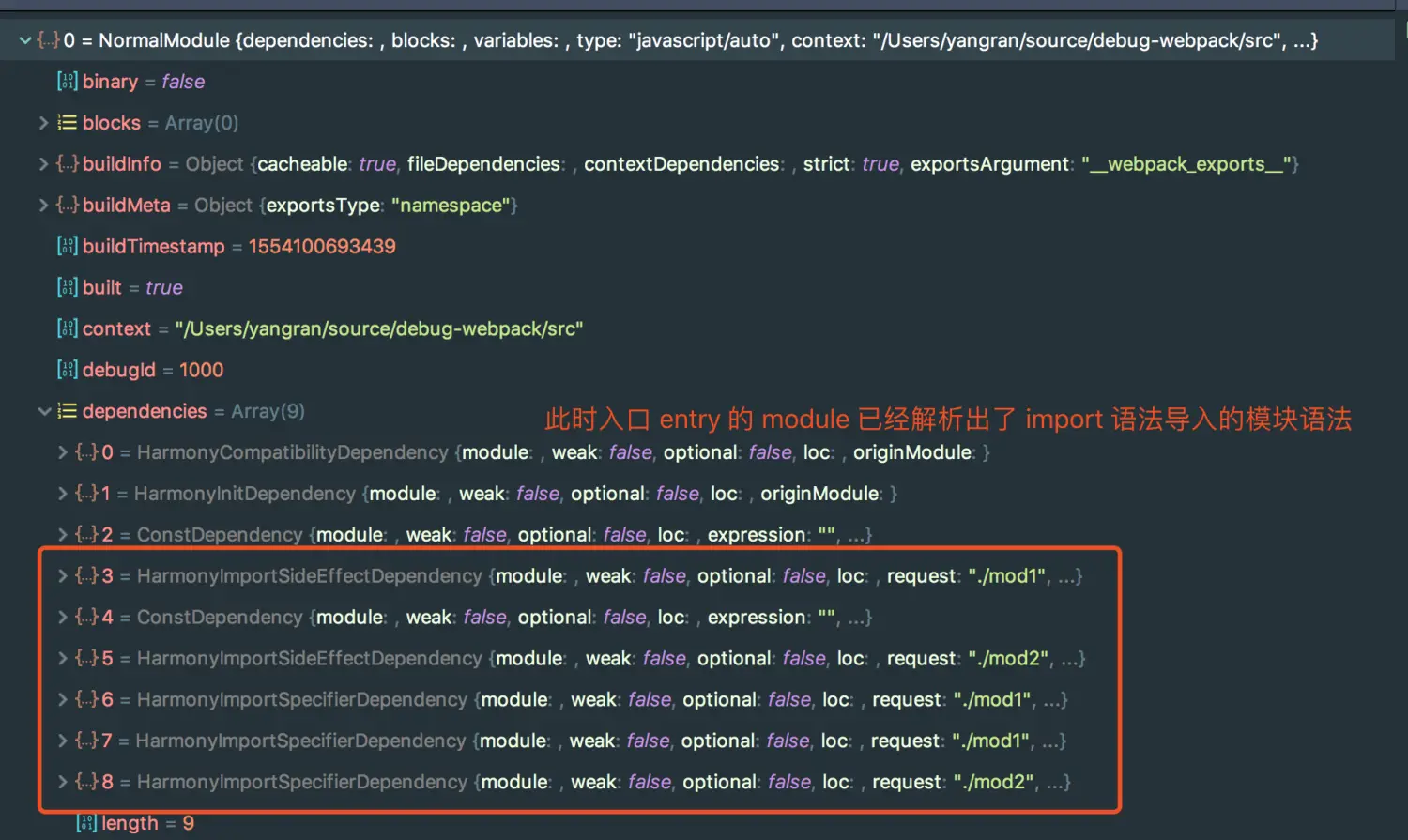1408x840 pixels.
Task: Click the object icon of dependency 5
Action: (86, 659)
